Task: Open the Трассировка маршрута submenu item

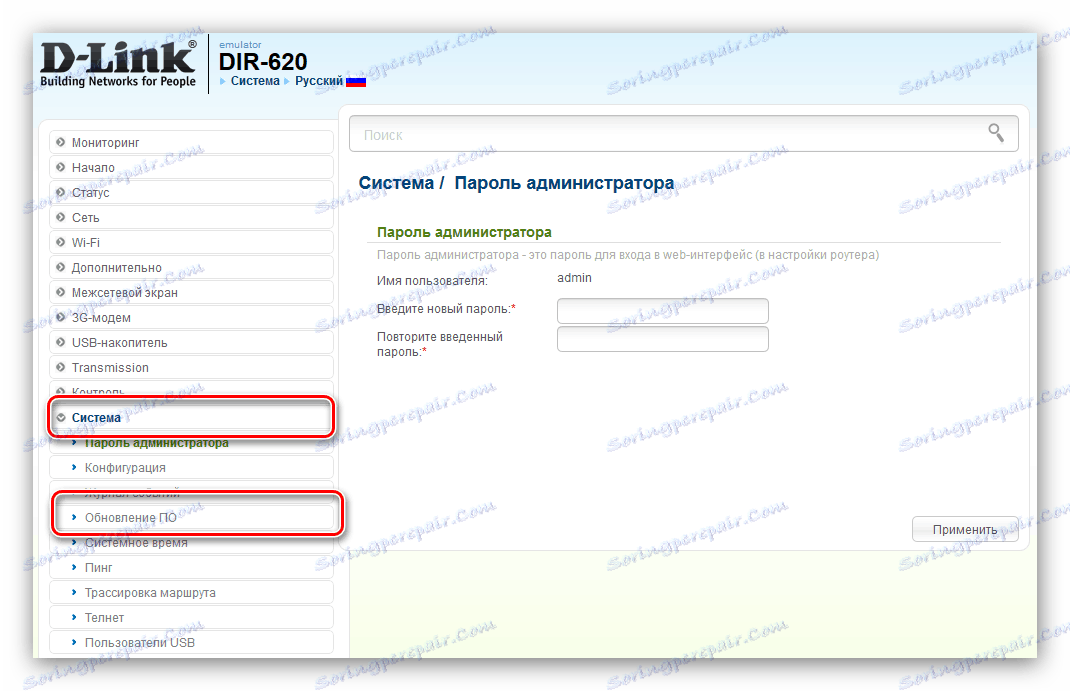Action: [191, 592]
